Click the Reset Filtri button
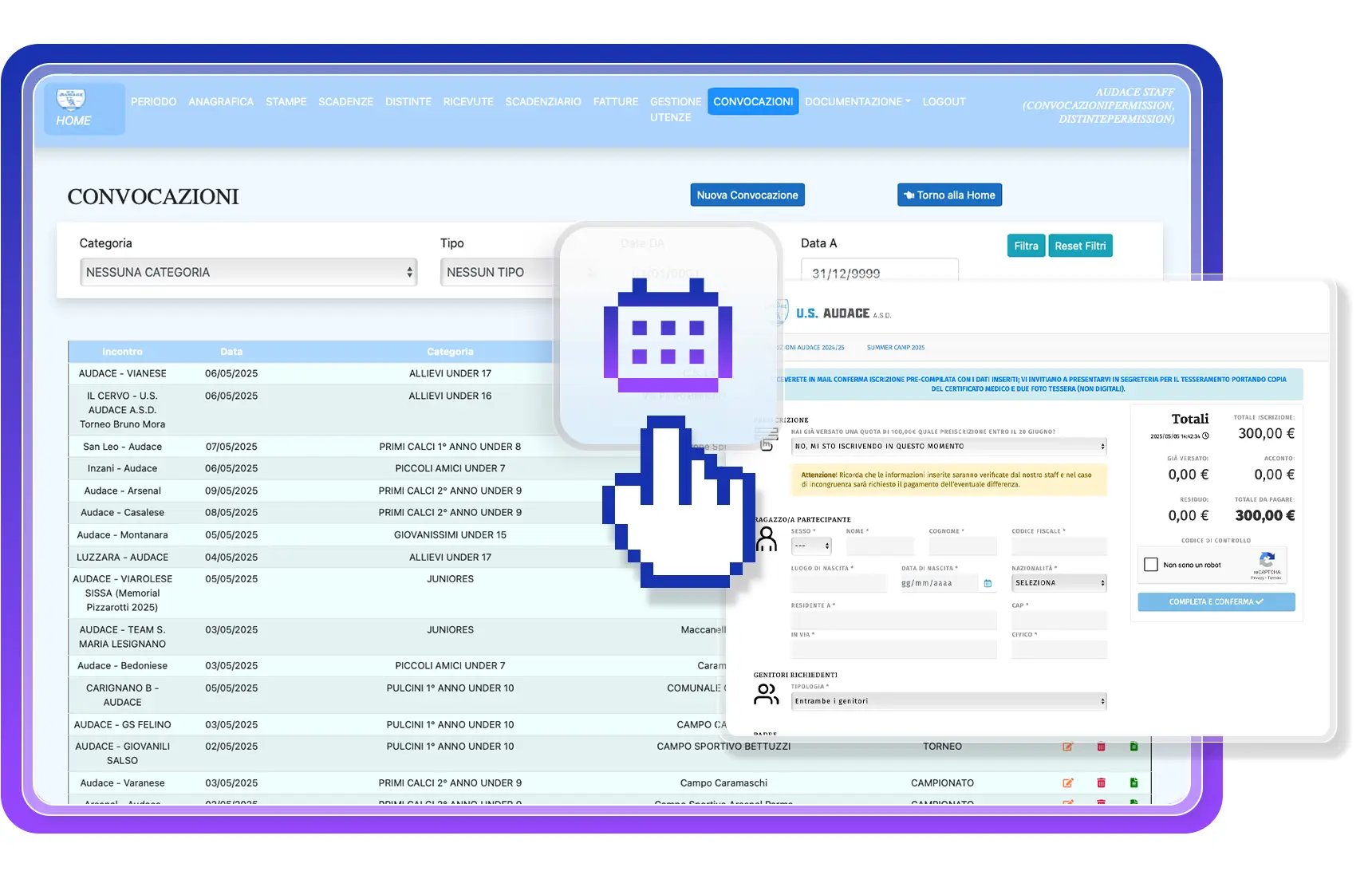 [x=1080, y=246]
